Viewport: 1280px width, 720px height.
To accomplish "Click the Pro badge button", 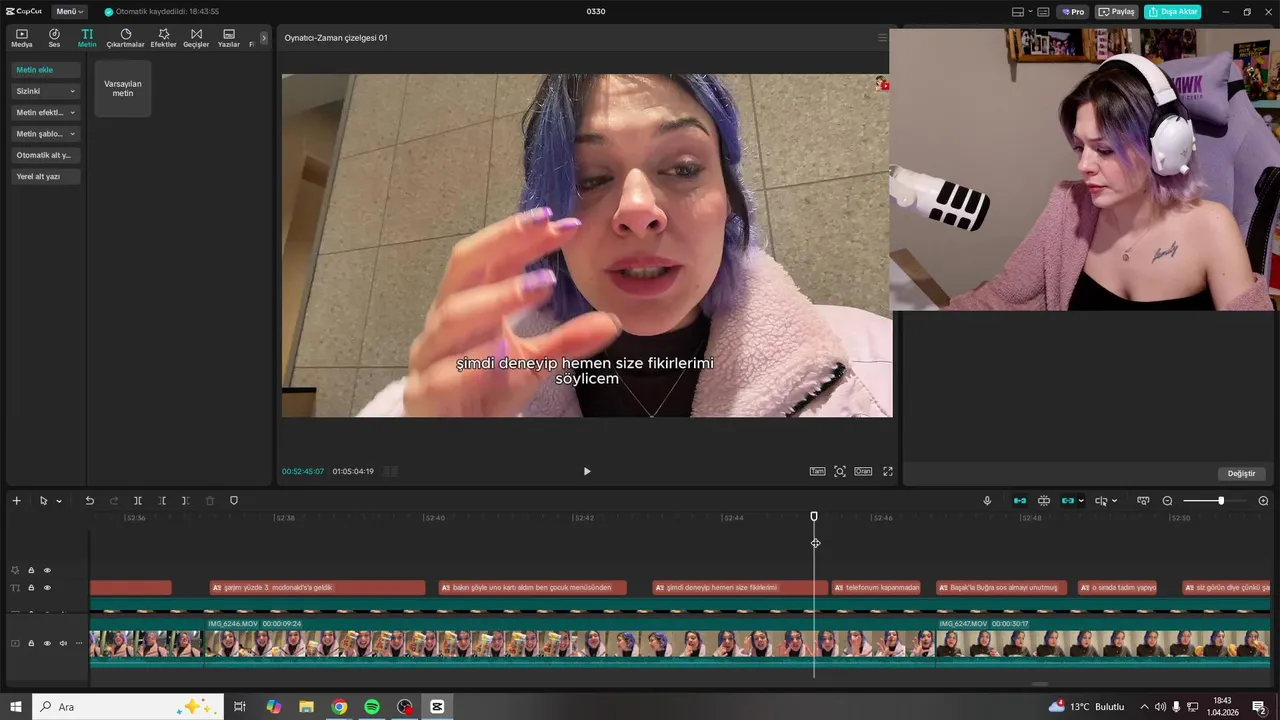I will (1074, 12).
